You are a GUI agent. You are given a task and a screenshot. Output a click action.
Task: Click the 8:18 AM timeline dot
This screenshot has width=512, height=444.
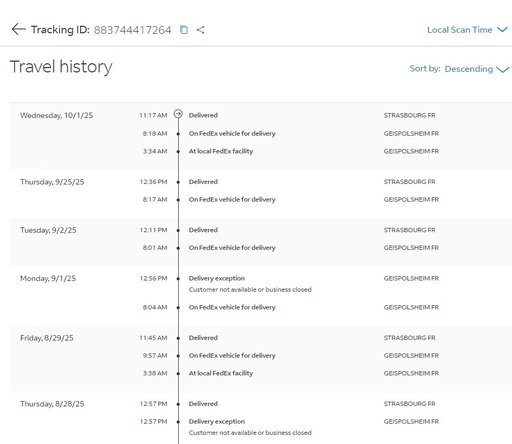click(178, 134)
